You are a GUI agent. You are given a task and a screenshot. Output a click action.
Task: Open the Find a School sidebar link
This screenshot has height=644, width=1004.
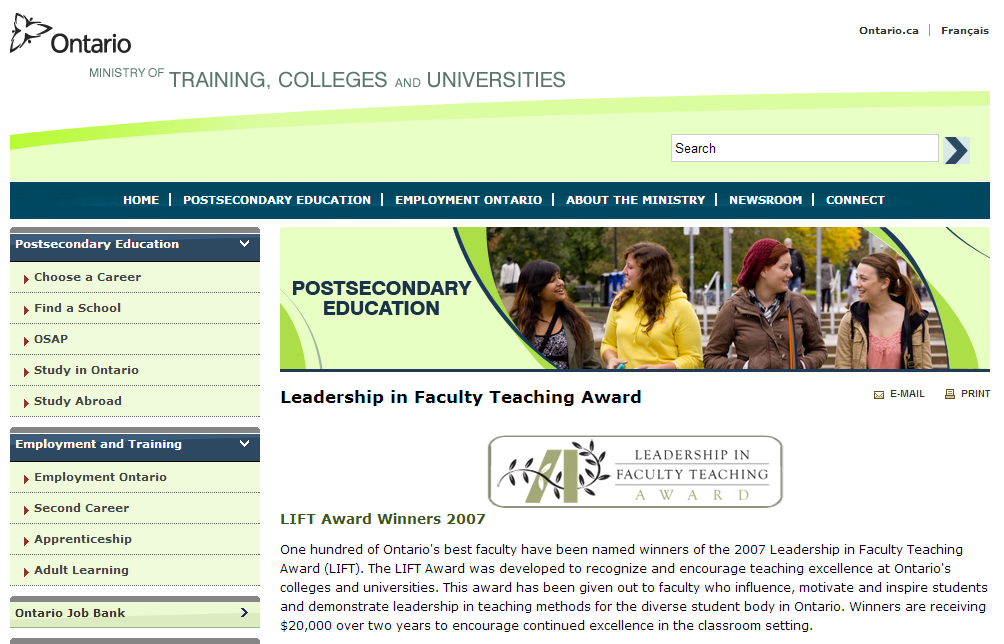click(x=77, y=308)
